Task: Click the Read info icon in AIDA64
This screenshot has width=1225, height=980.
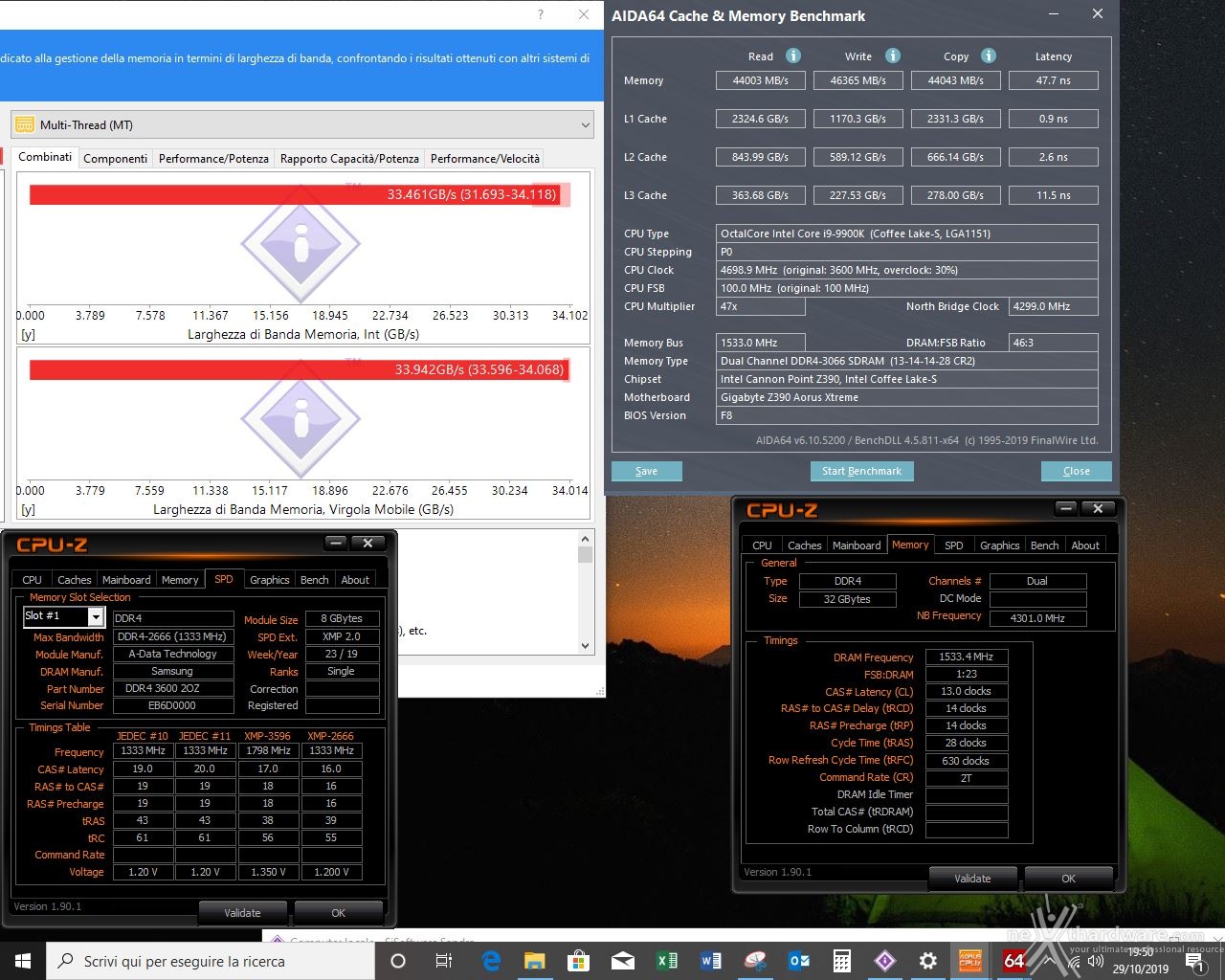Action: pos(792,56)
